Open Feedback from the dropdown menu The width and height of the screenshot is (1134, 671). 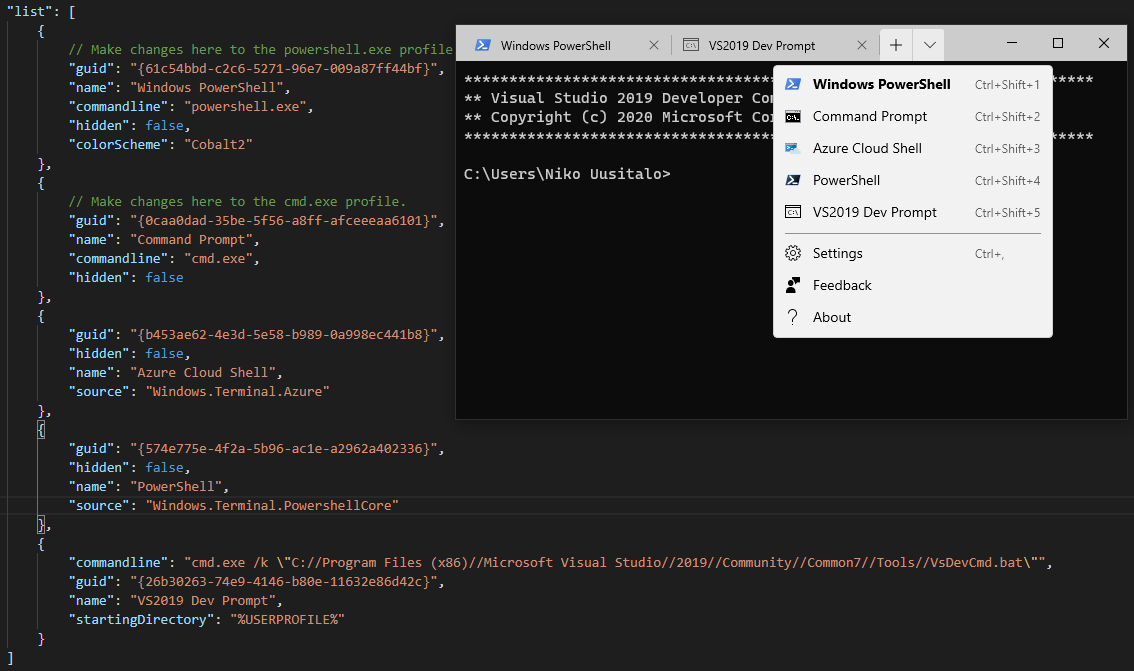913,285
